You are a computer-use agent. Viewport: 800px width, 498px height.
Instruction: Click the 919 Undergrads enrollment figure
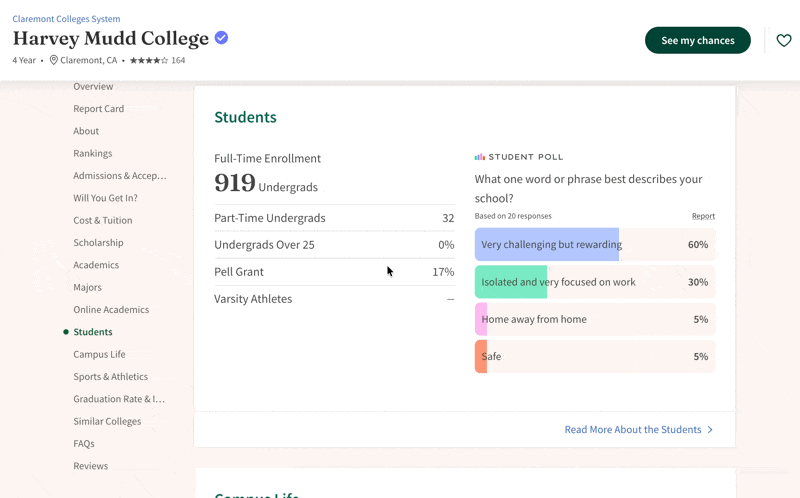click(x=266, y=183)
